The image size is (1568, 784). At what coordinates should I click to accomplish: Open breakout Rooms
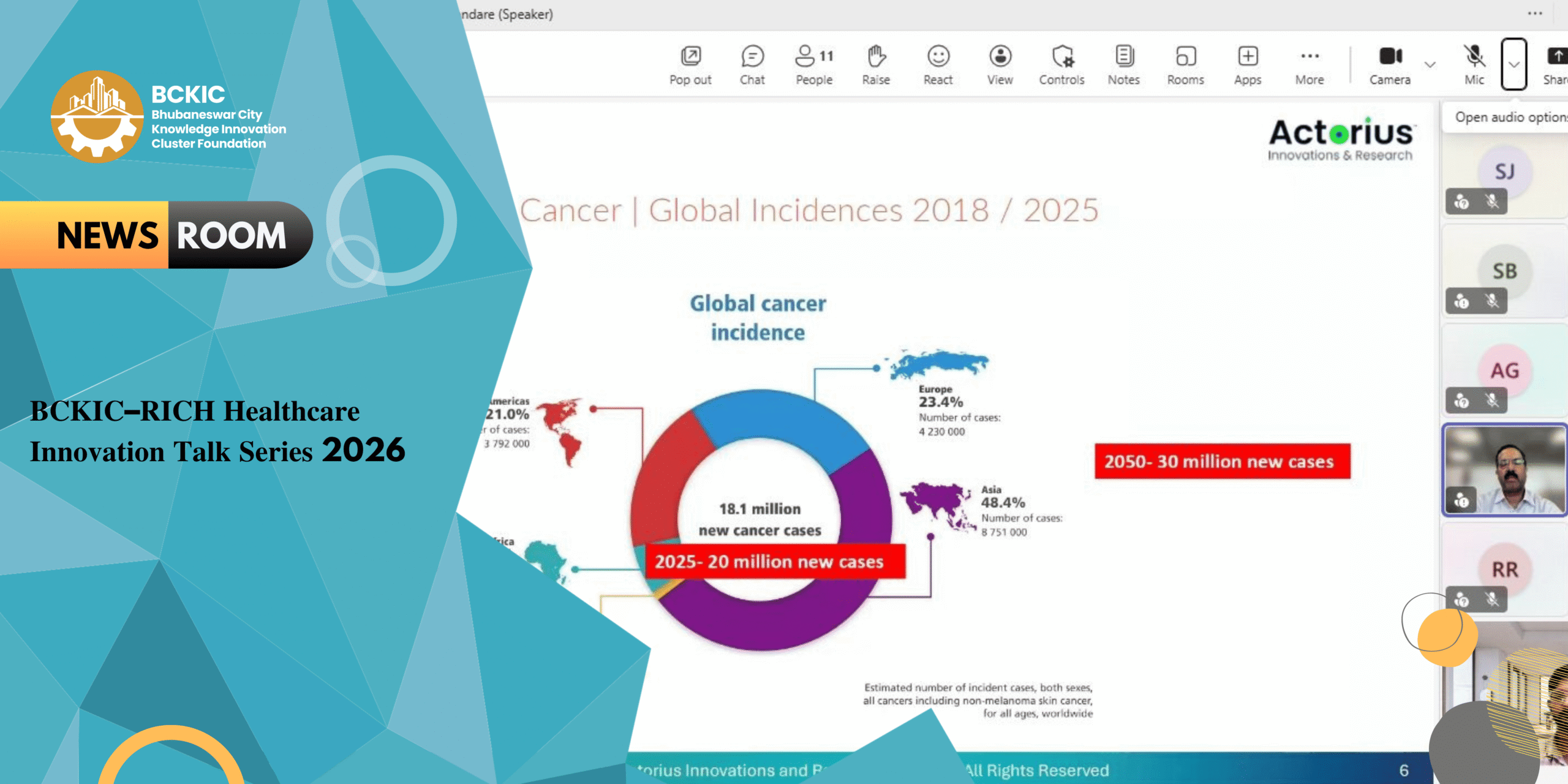pyautogui.click(x=1185, y=64)
